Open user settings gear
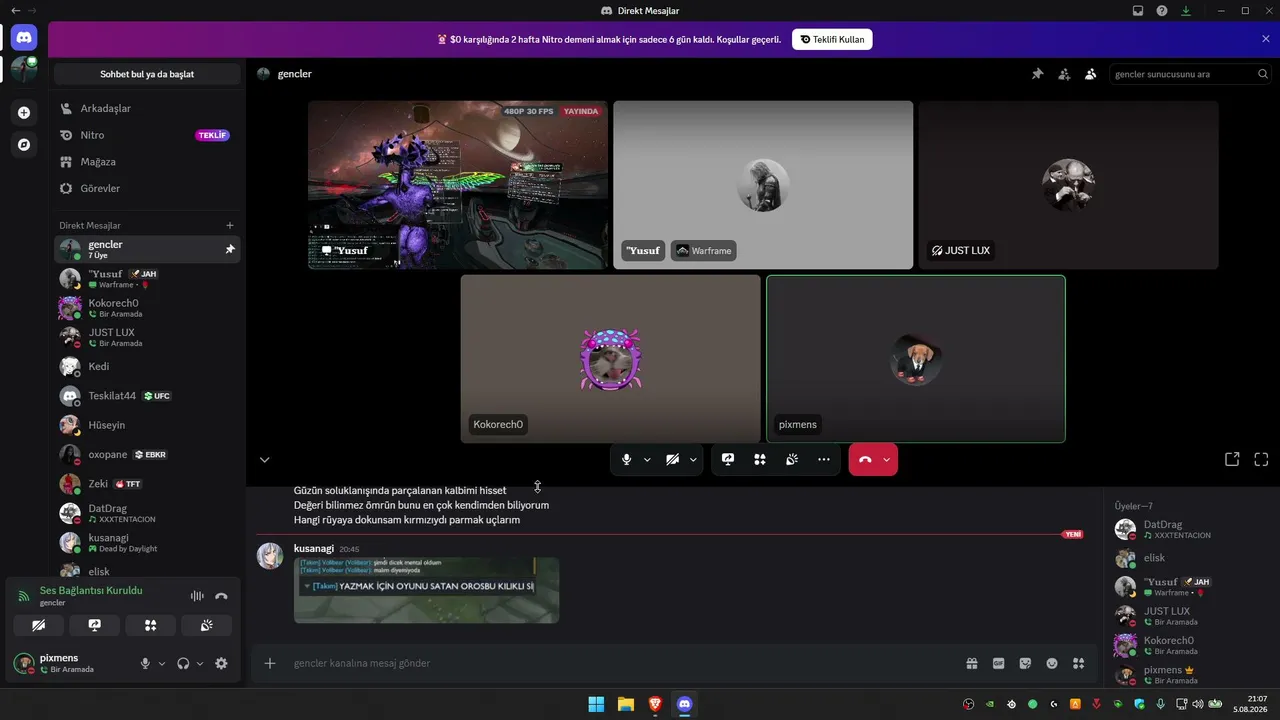The width and height of the screenshot is (1280, 720). 221,663
